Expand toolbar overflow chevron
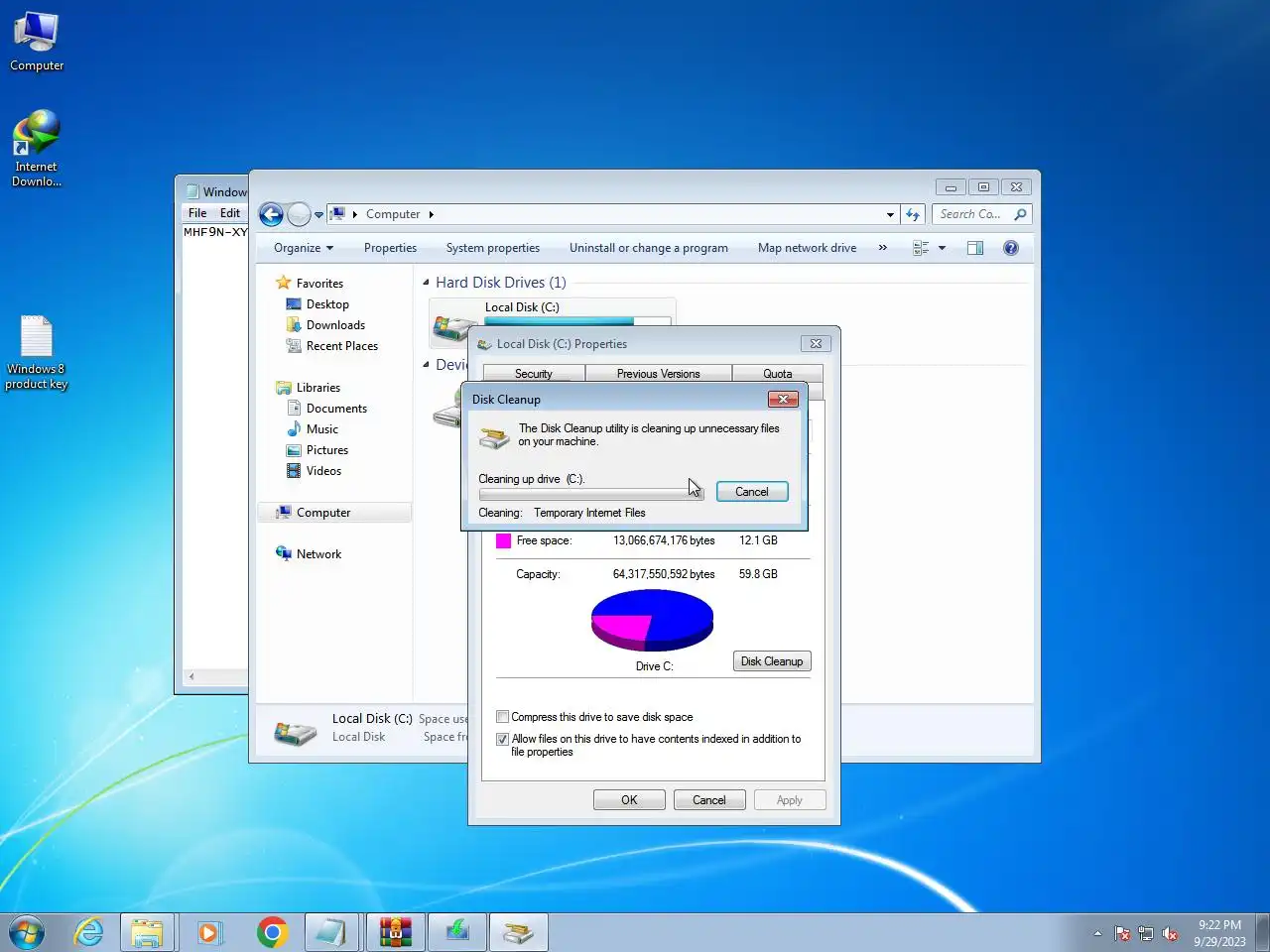The image size is (1270, 952). 882,248
